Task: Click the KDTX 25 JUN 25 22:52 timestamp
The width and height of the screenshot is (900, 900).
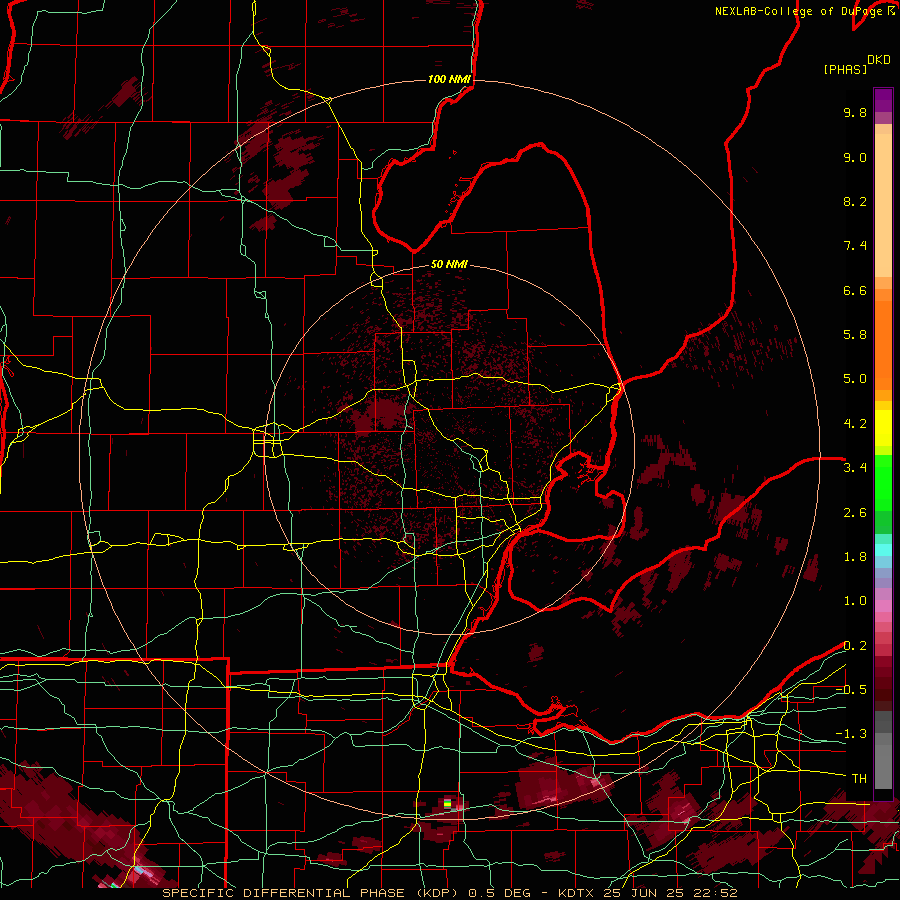Action: tap(647, 893)
